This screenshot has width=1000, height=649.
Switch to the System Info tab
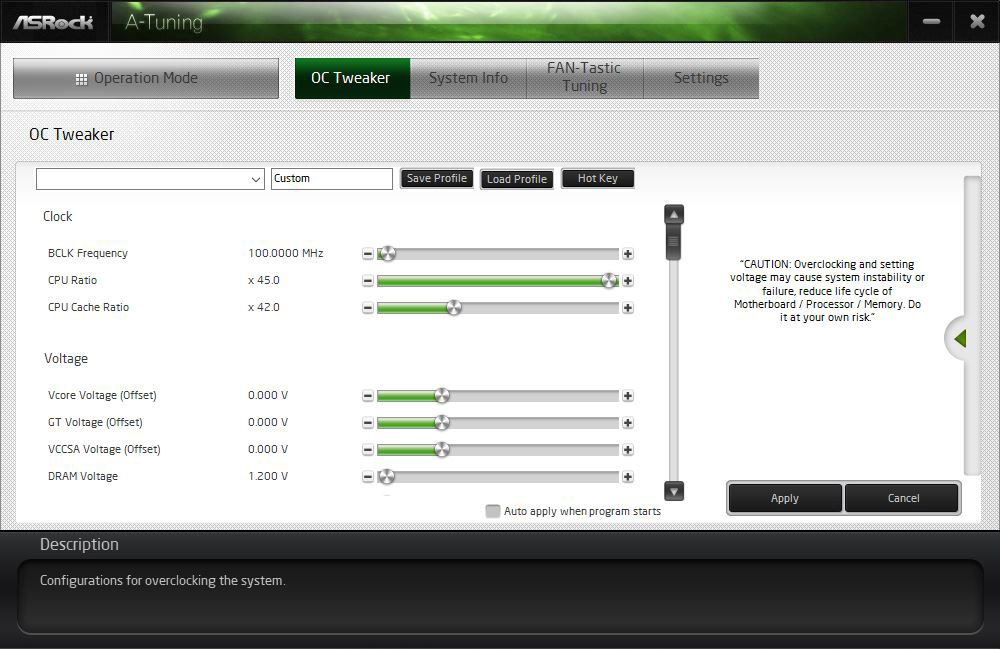468,78
